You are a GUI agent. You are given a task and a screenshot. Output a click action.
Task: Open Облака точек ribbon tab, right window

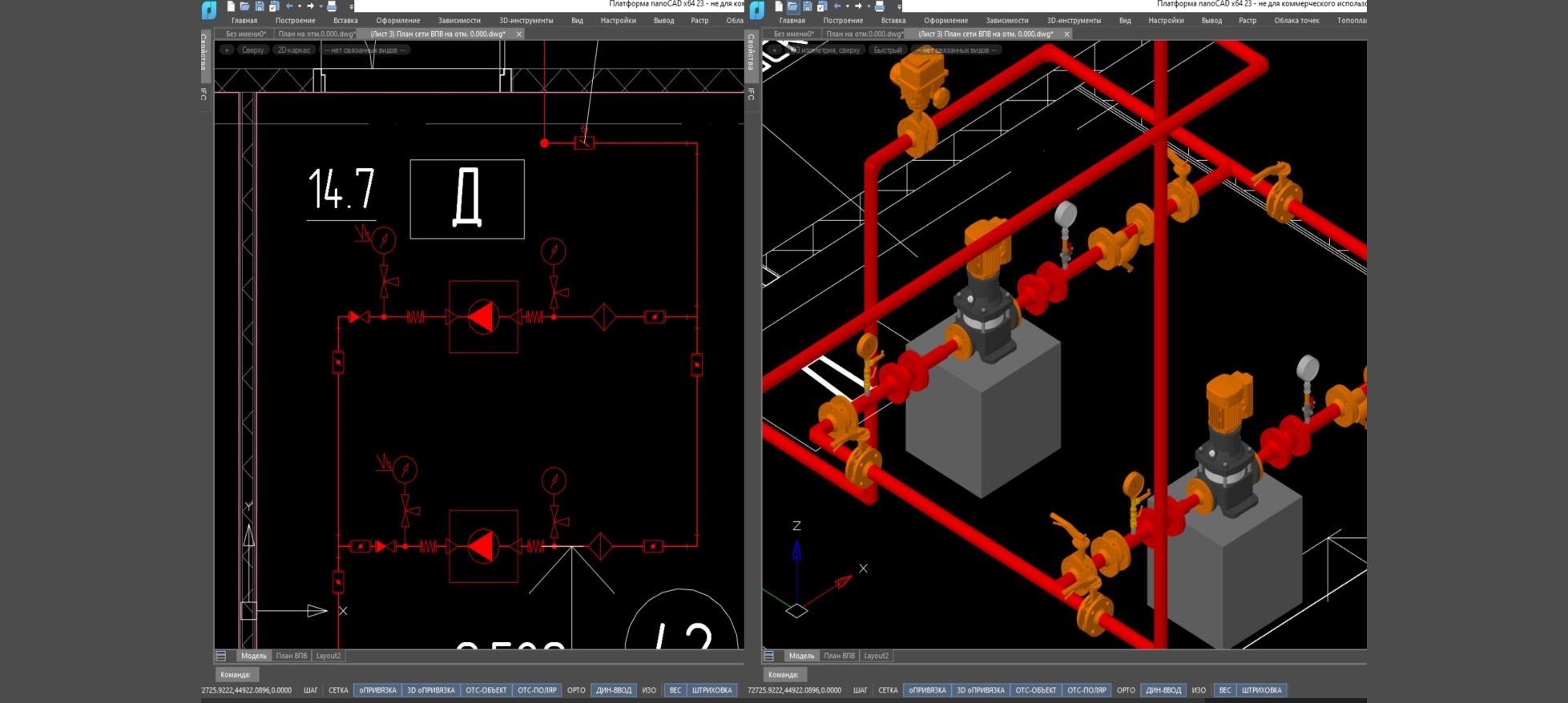tap(1296, 20)
